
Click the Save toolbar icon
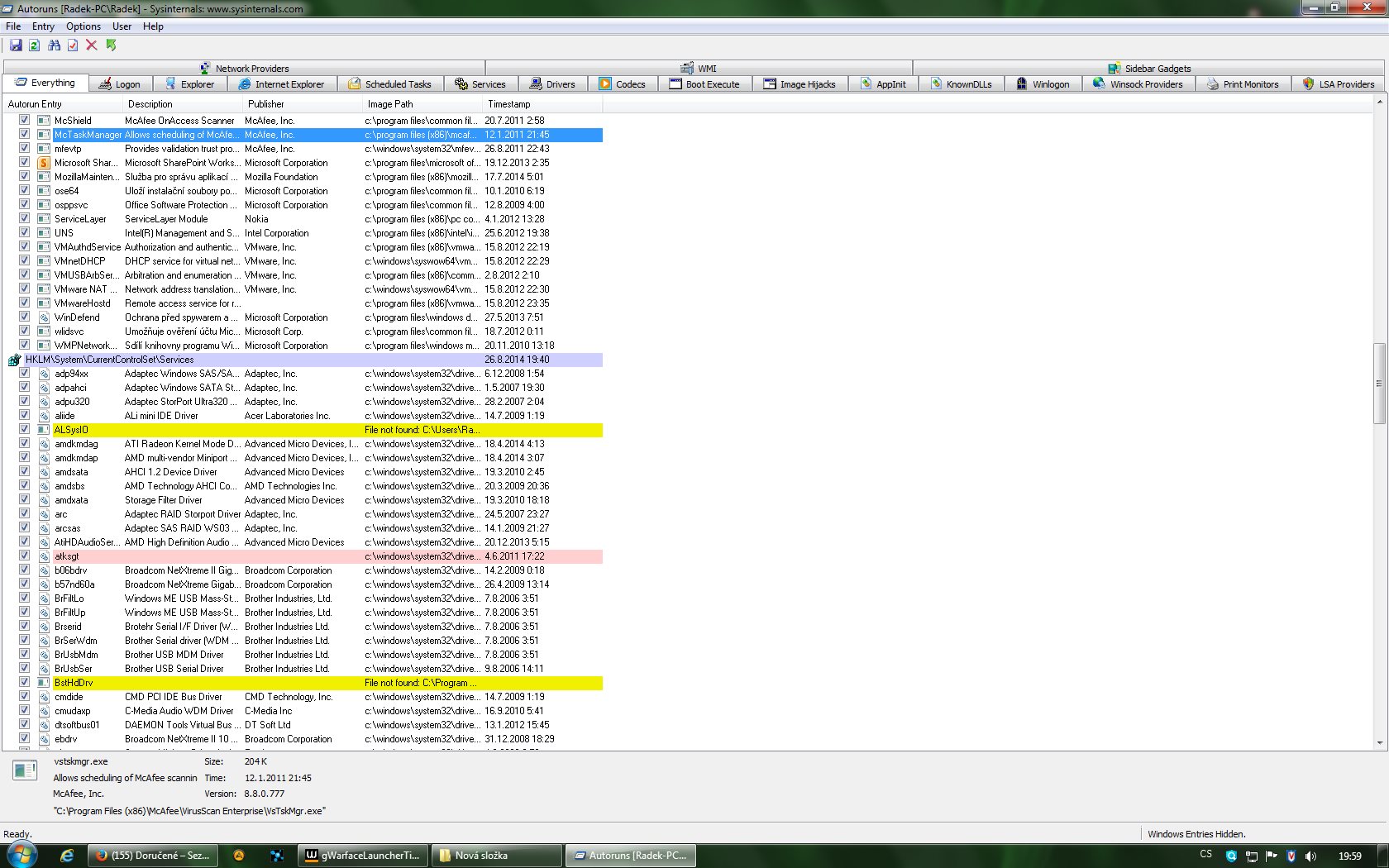(x=16, y=45)
